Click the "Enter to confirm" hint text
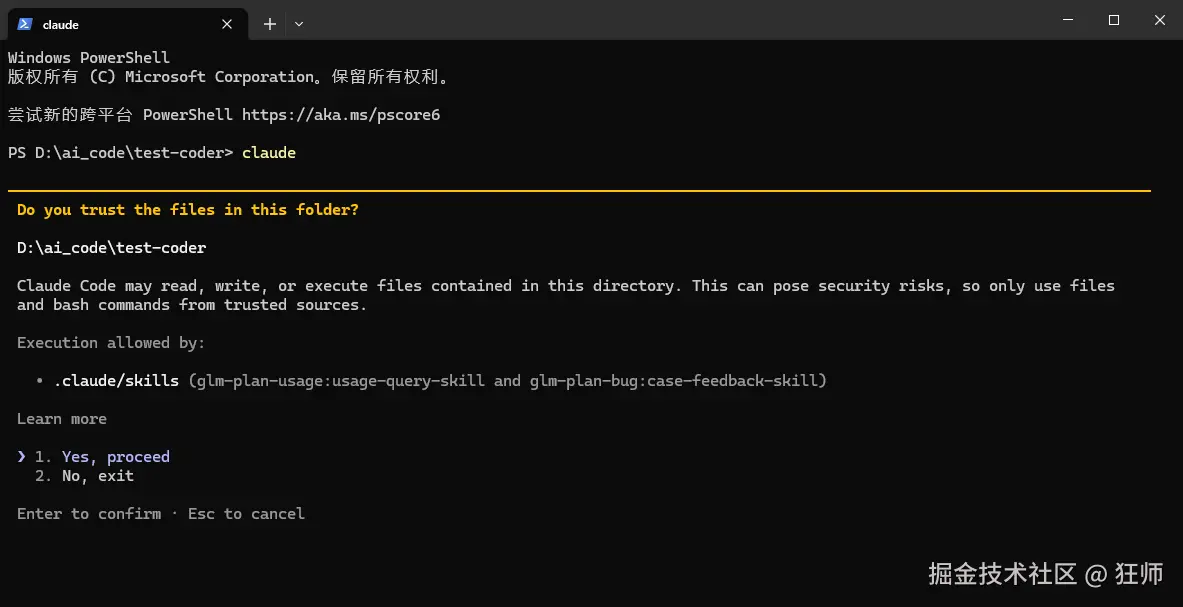Viewport: 1183px width, 607px height. point(88,514)
